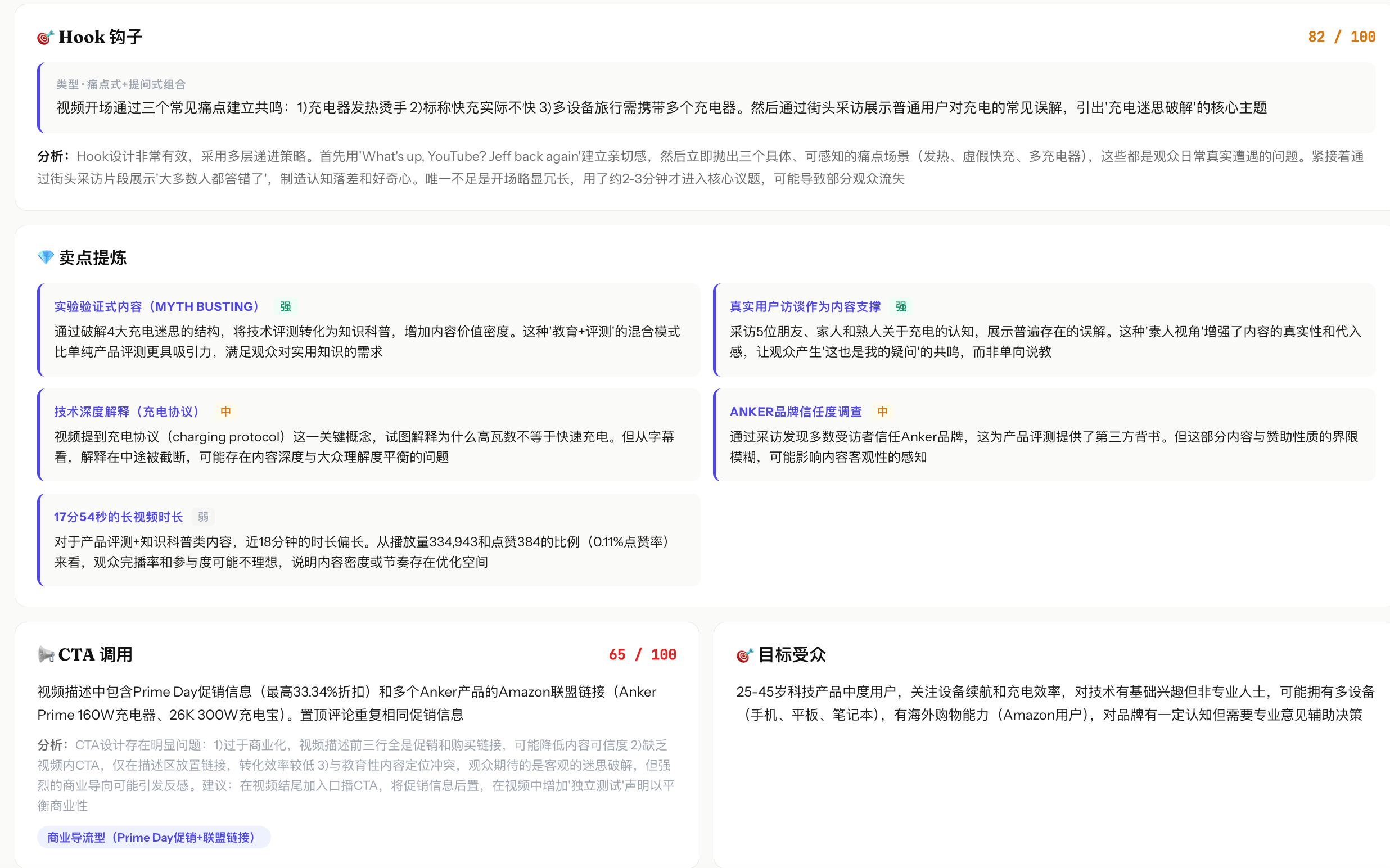The height and width of the screenshot is (868, 1390).
Task: Click the 强 badge next to 真实用户访谈
Action: click(901, 306)
